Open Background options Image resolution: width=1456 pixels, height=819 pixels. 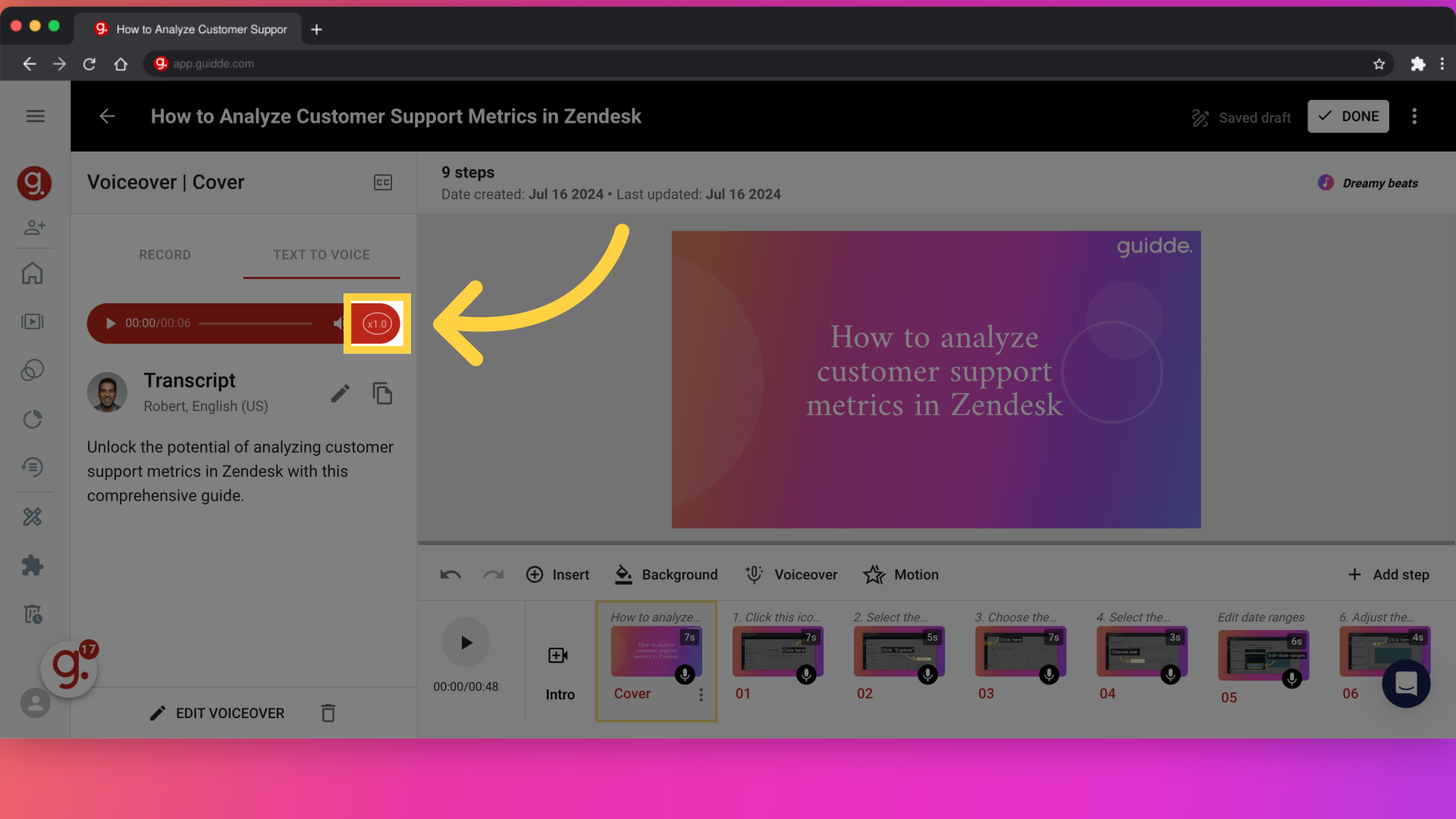(666, 575)
